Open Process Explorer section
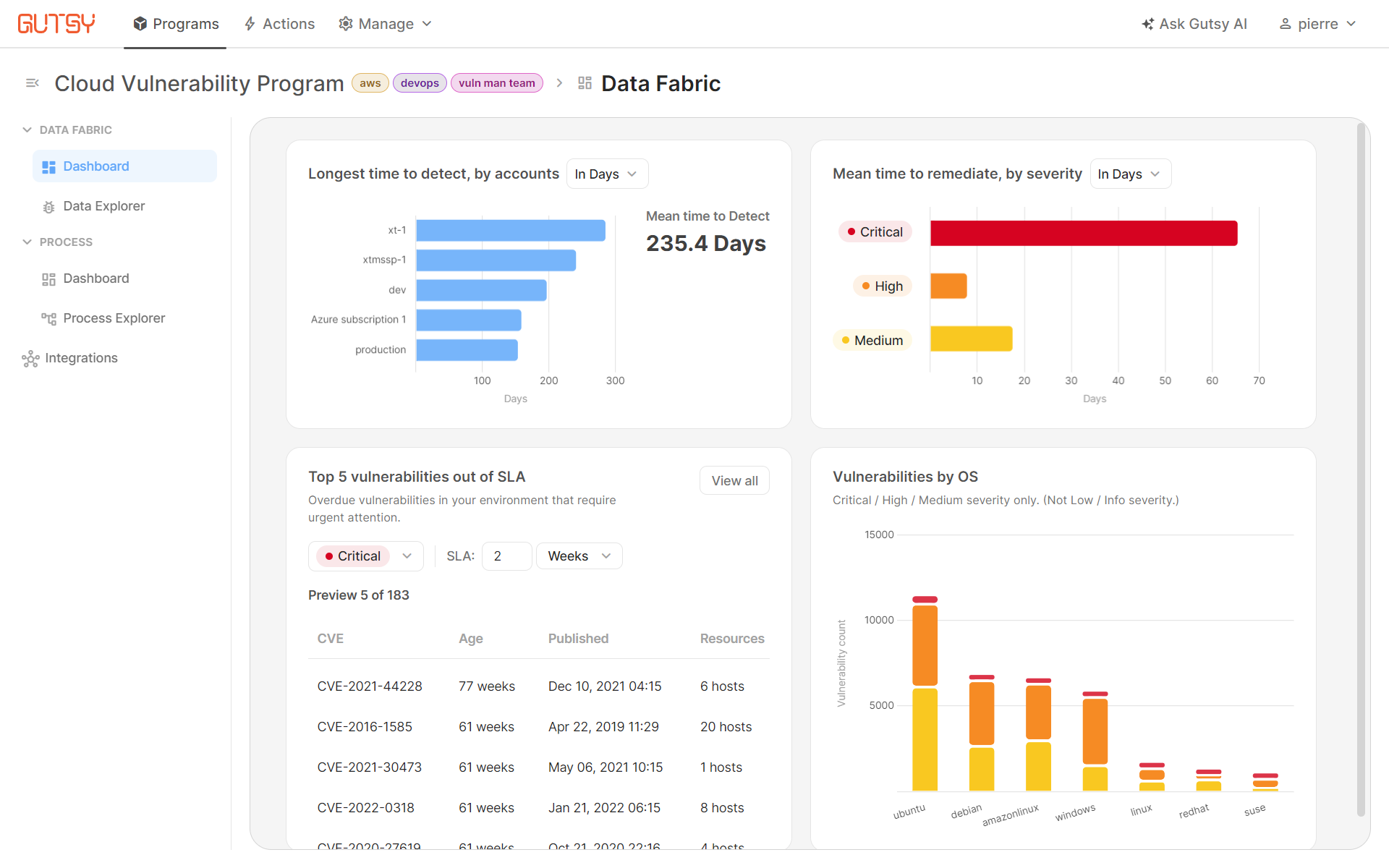Viewport: 1389px width, 868px height. click(x=113, y=317)
